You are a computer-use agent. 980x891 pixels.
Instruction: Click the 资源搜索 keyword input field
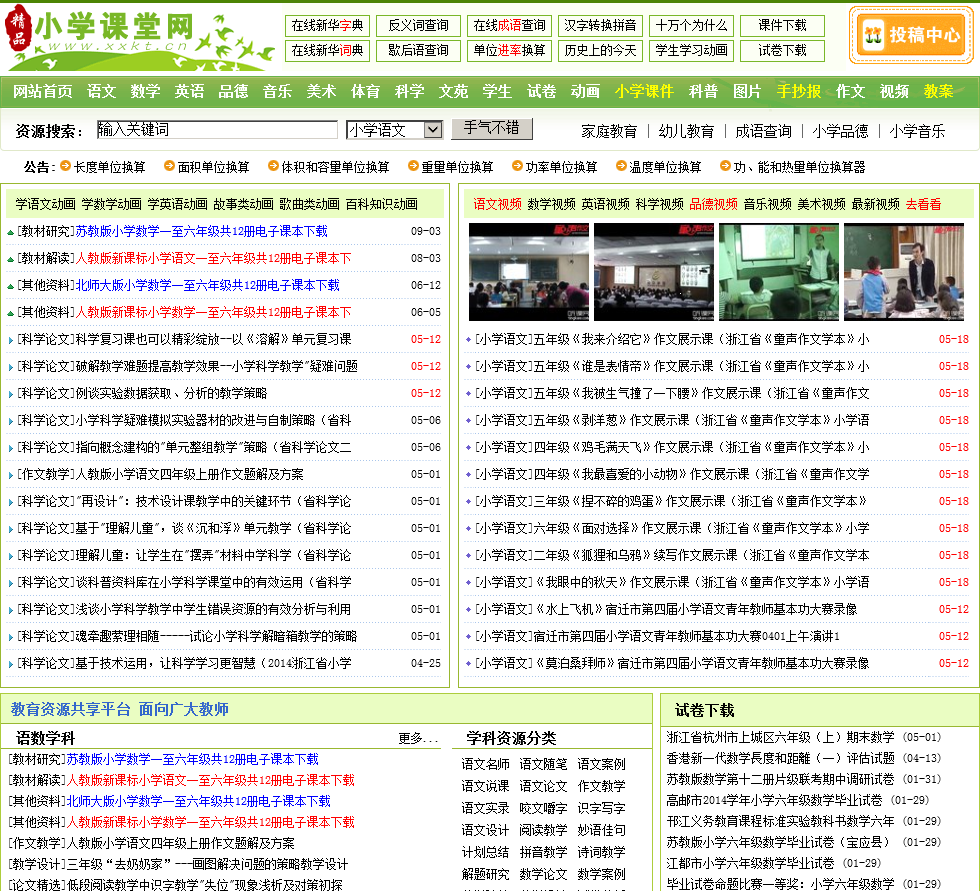pos(217,130)
